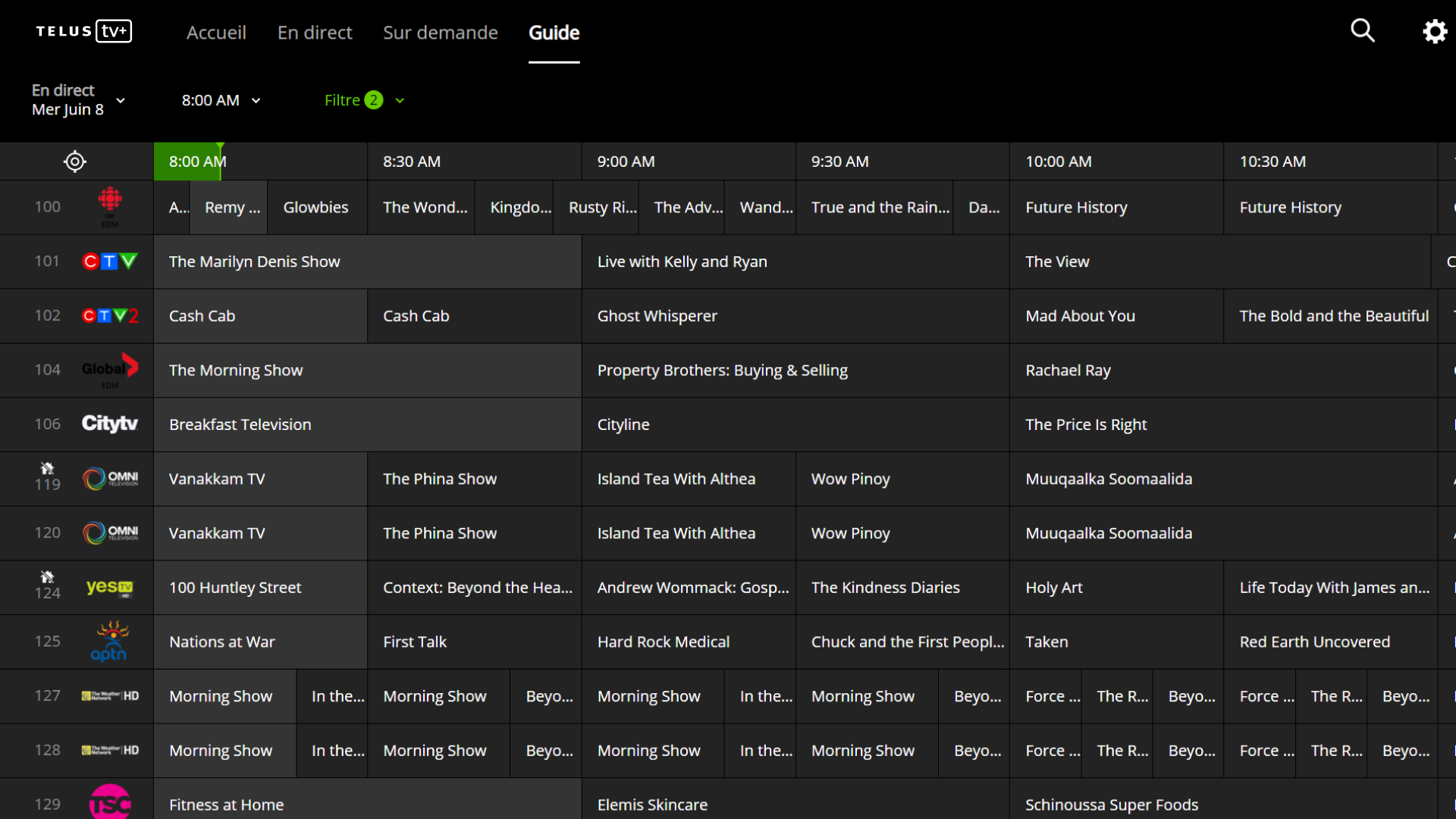Screen dimensions: 1456x819
Task: Click the TELUS tv+ logo
Action: (x=84, y=31)
